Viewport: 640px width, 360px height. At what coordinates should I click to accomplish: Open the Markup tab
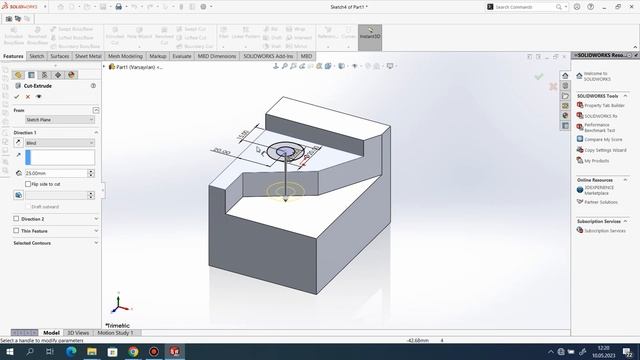point(158,56)
